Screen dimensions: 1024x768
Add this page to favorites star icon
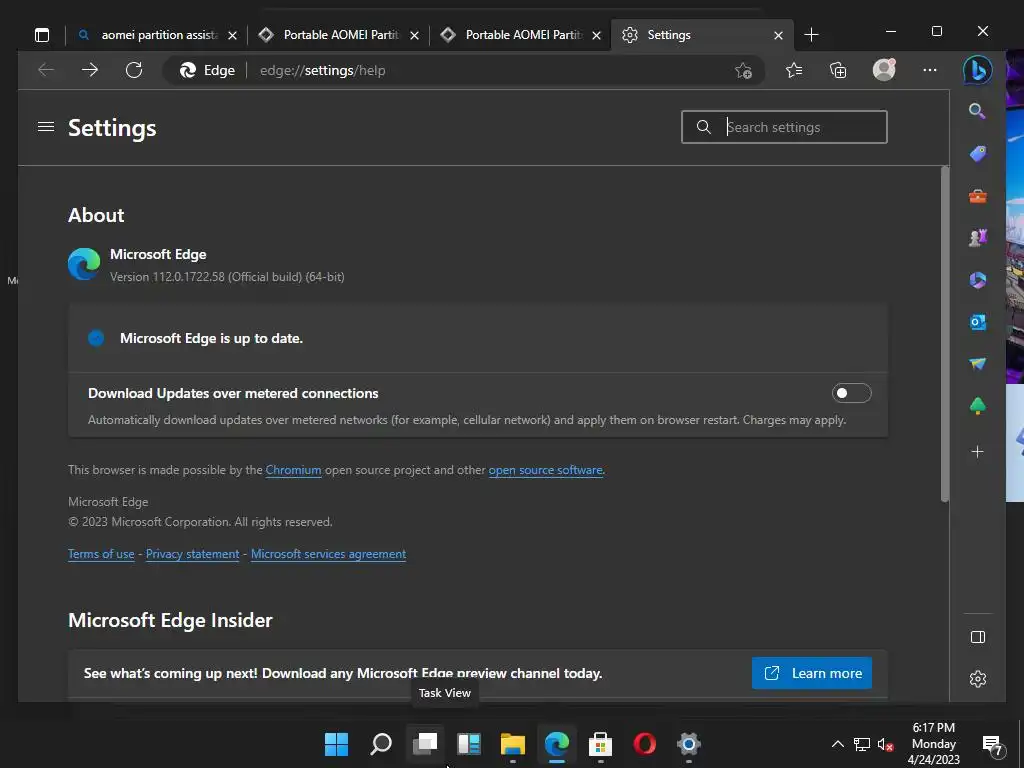[743, 71]
